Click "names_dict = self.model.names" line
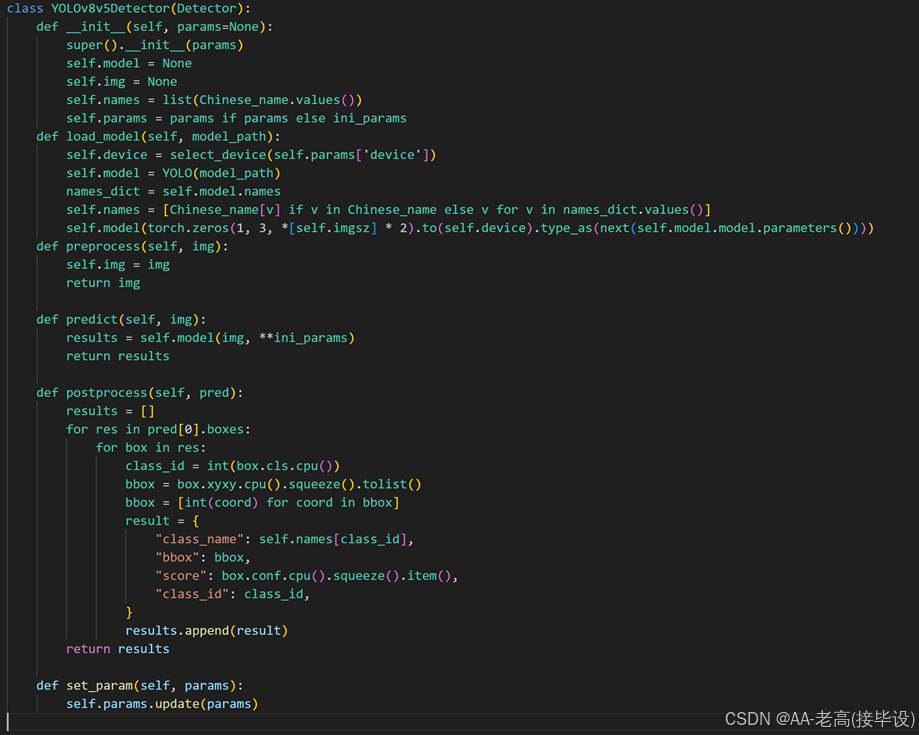 pyautogui.click(x=173, y=192)
